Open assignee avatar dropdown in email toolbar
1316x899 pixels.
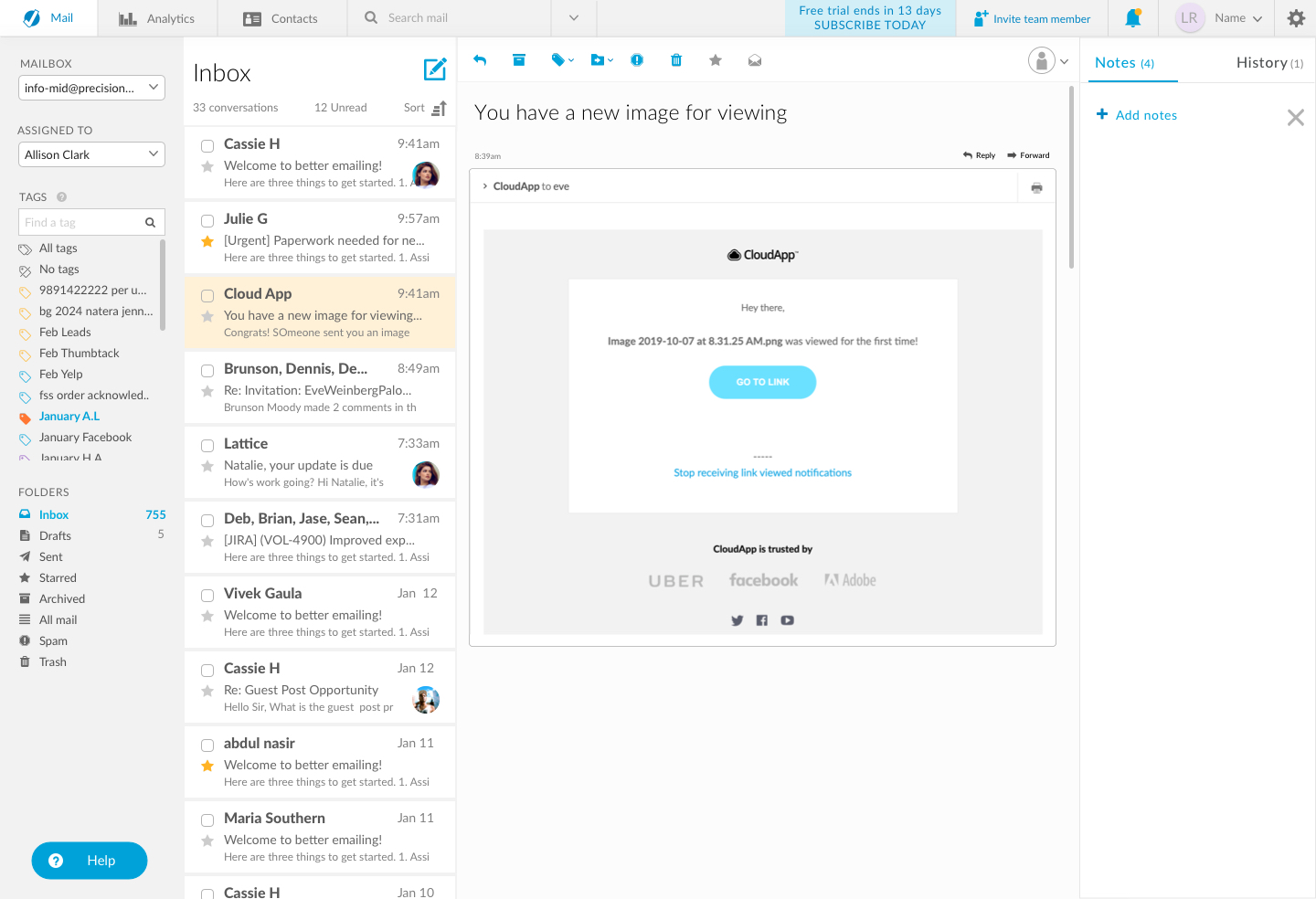(x=1048, y=61)
